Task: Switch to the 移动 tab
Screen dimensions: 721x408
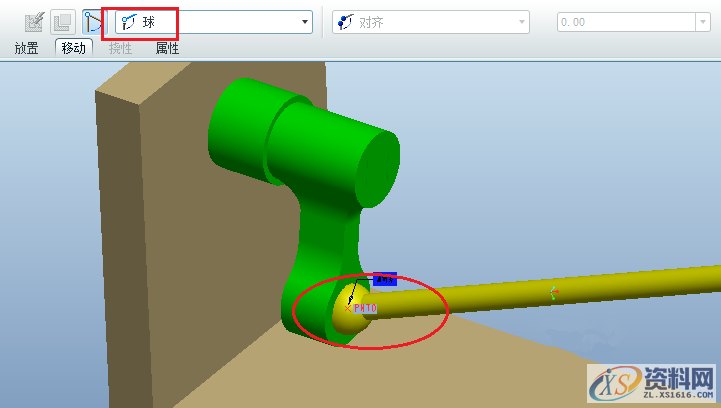Action: click(74, 48)
